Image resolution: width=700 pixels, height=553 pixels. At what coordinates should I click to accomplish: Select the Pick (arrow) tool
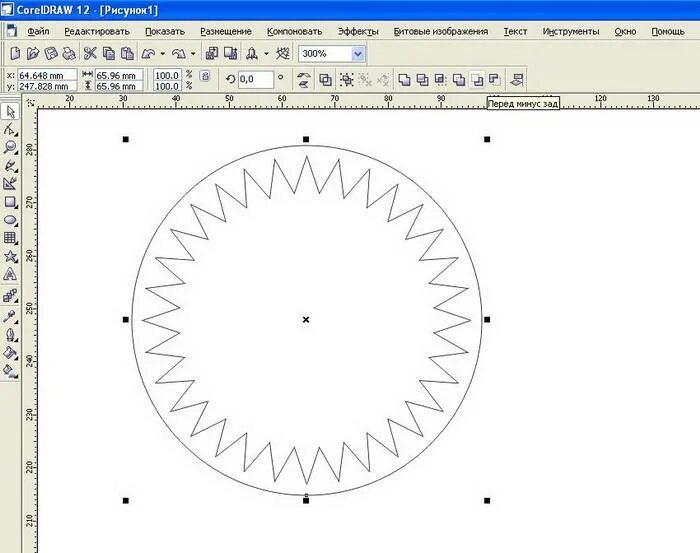click(10, 112)
